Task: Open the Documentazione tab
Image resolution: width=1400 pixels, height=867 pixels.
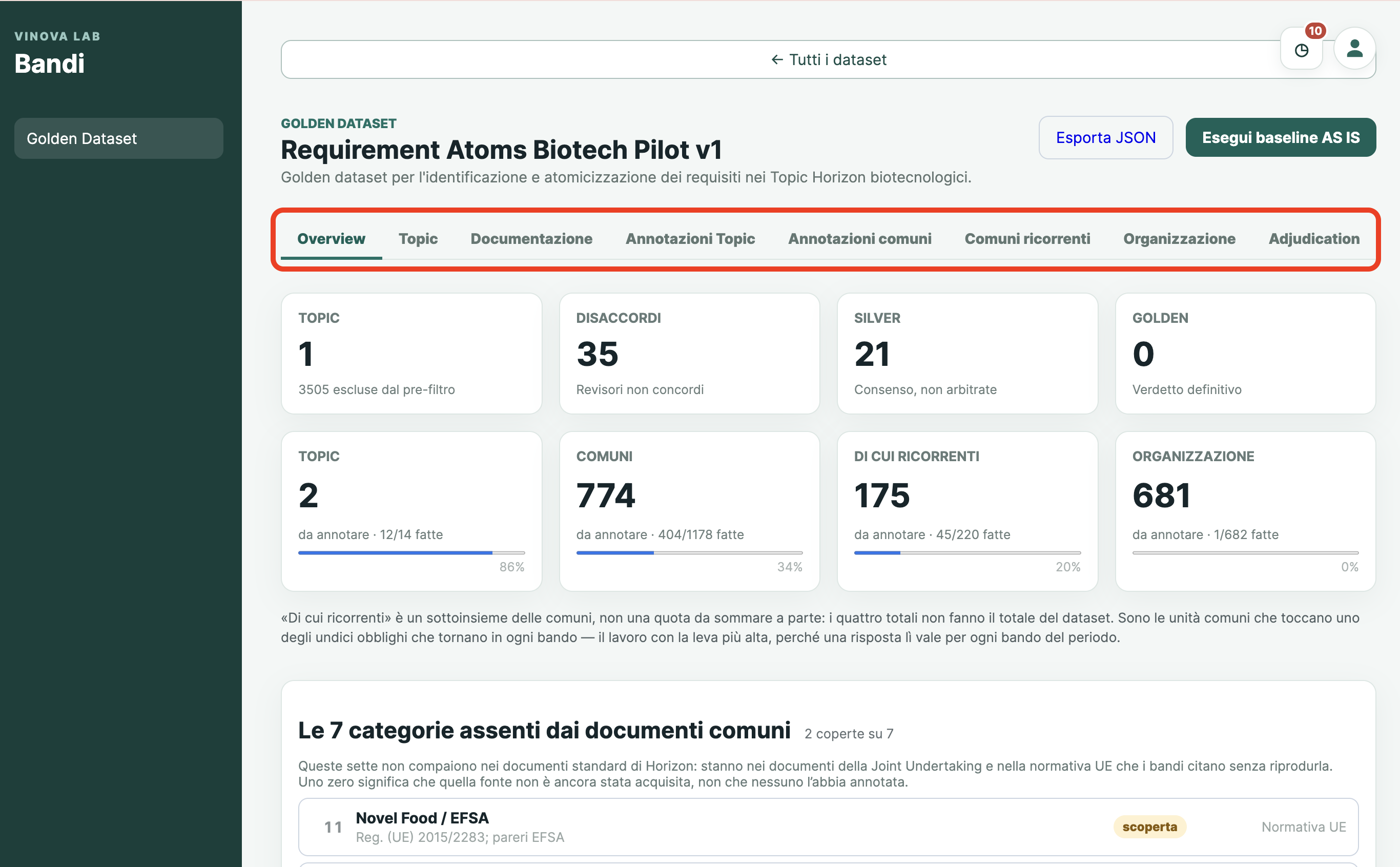Action: 531,239
